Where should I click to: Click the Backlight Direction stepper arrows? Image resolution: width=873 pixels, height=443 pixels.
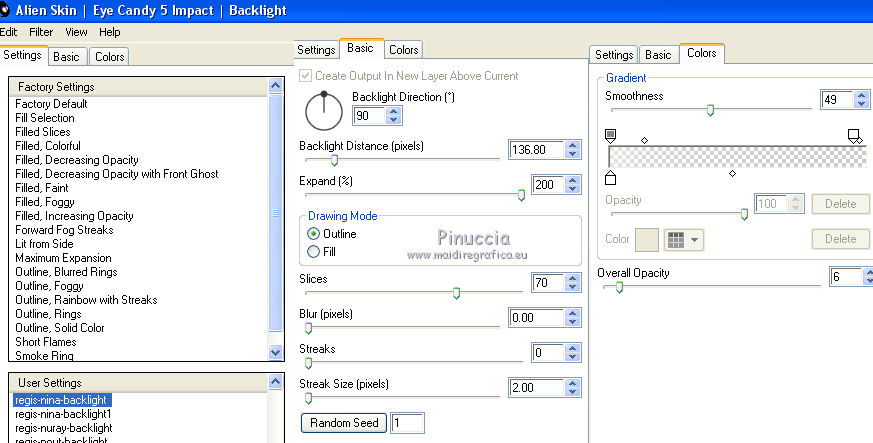pyautogui.click(x=394, y=115)
